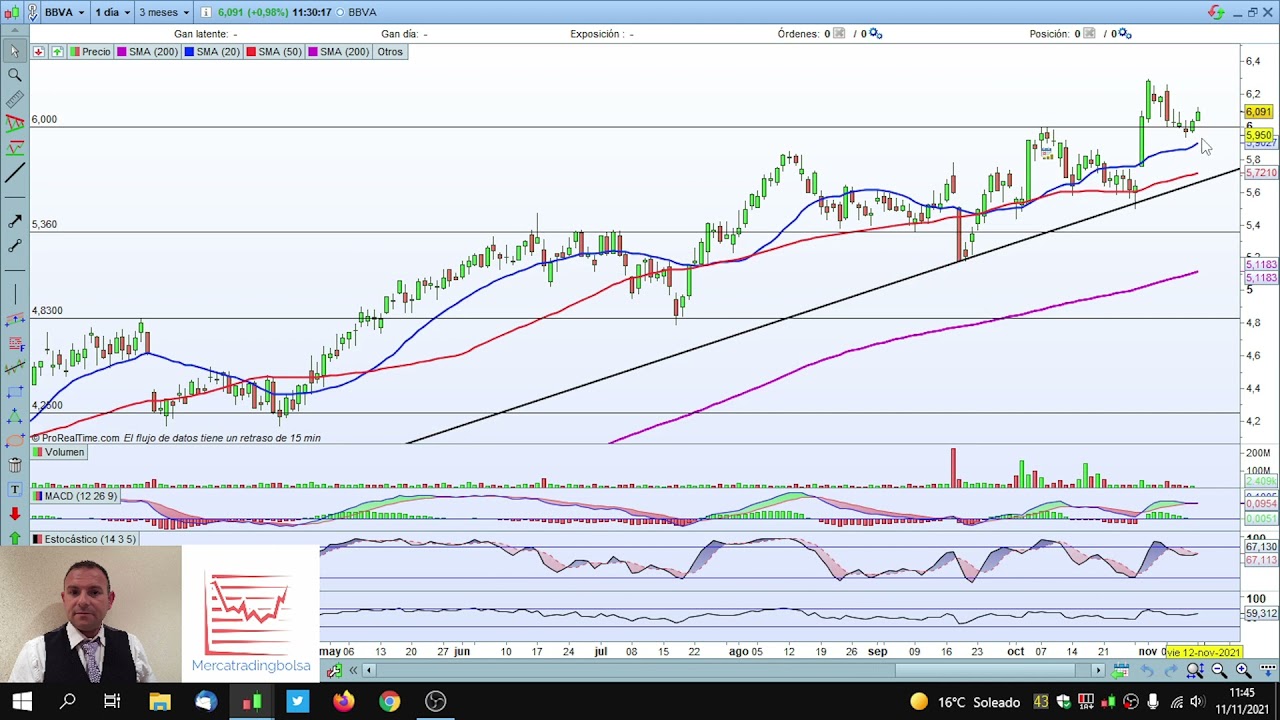Select the ruler measurement tool

15,100
